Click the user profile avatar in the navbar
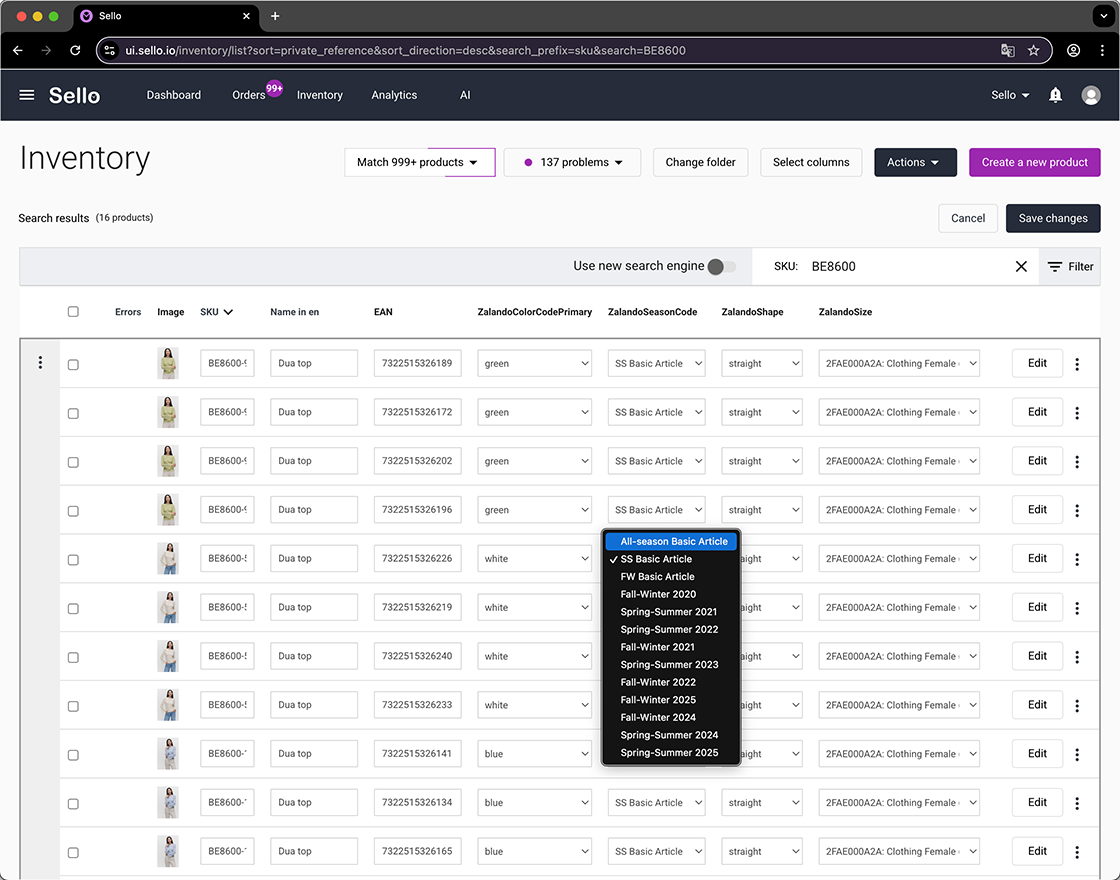This screenshot has width=1120, height=880. coord(1091,95)
